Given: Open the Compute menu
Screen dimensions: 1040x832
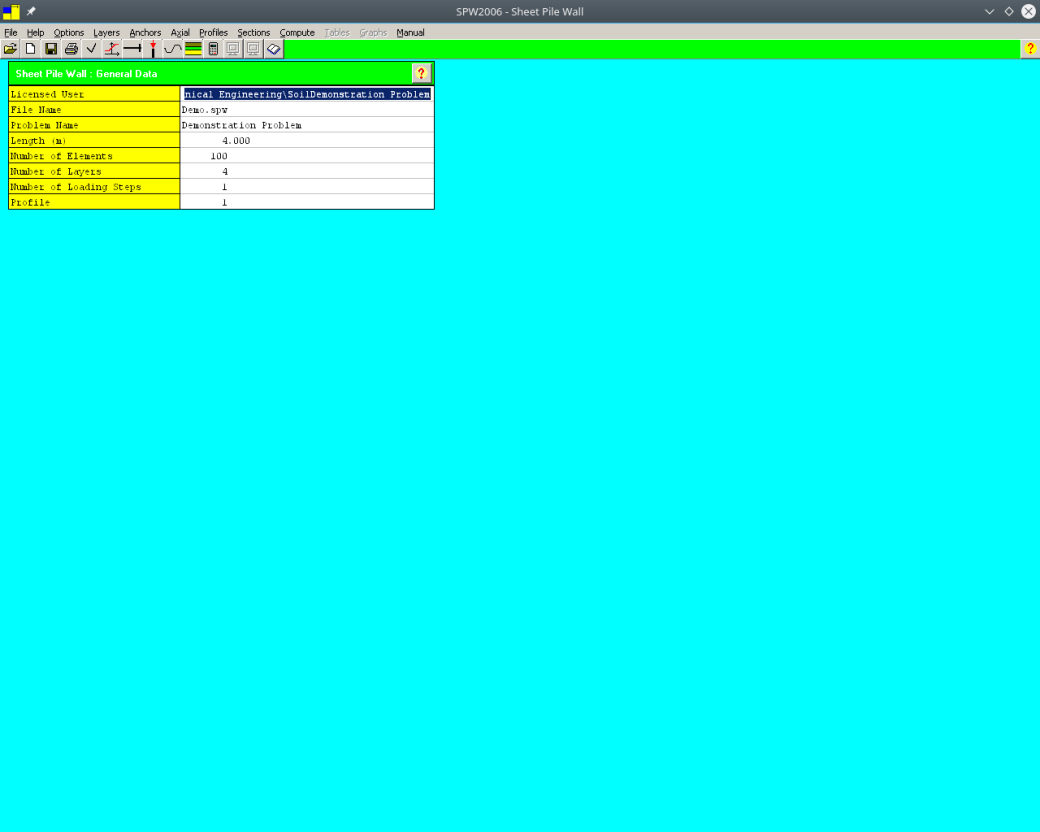Looking at the screenshot, I should (x=297, y=32).
